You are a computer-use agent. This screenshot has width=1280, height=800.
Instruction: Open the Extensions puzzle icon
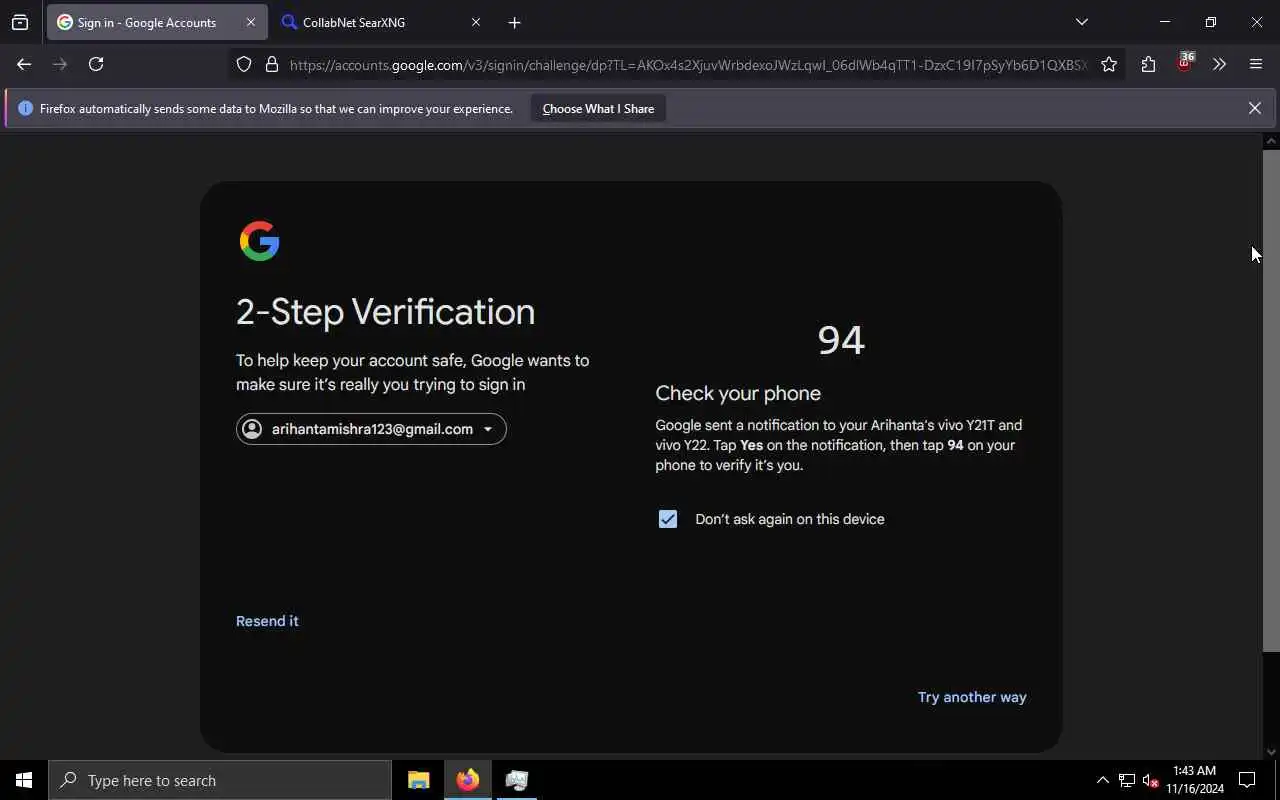1148,64
